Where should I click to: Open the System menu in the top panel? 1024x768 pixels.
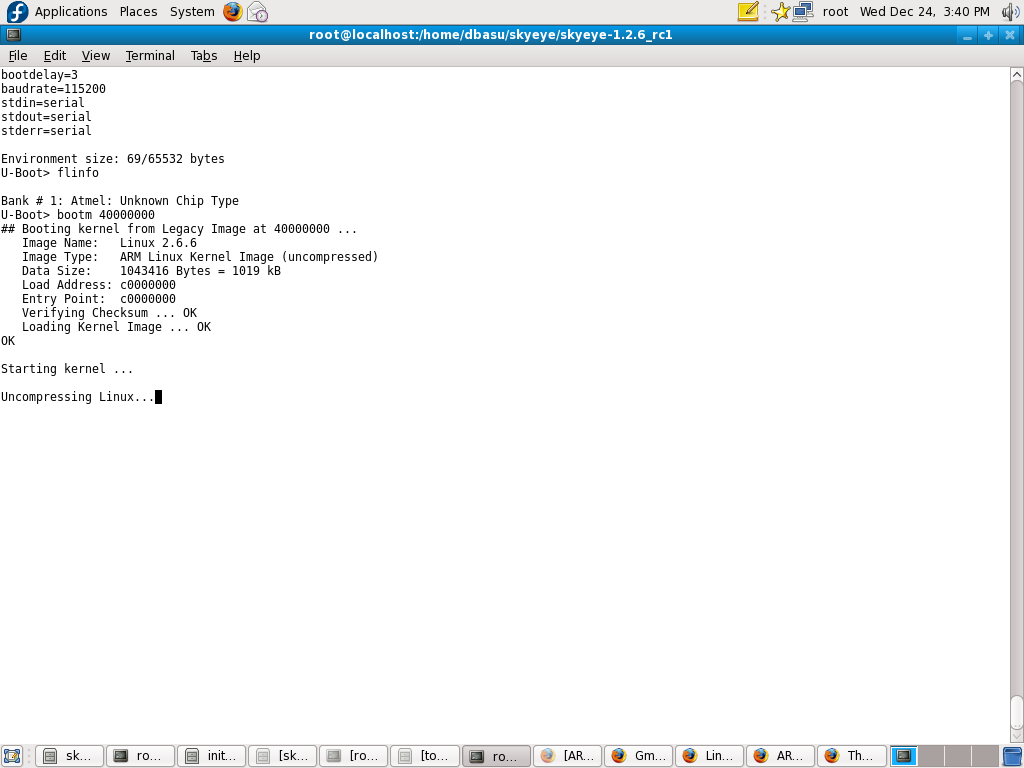[x=192, y=12]
